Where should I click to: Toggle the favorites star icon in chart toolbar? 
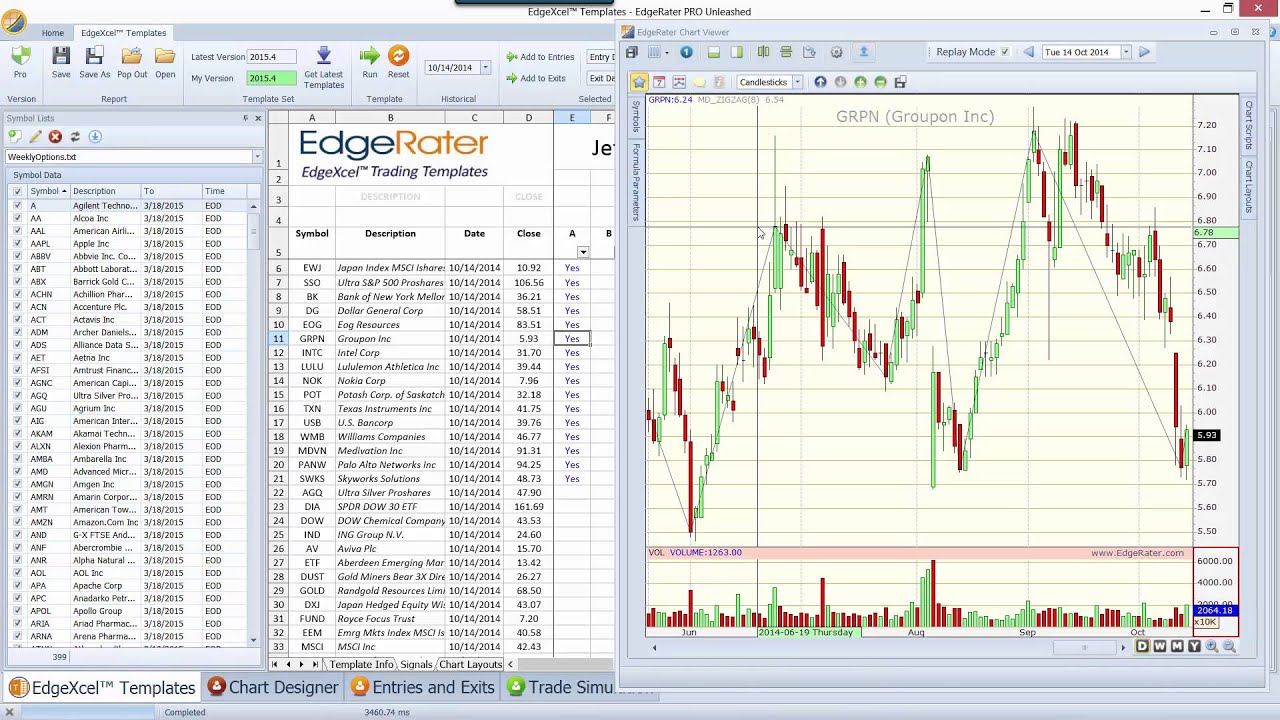[x=639, y=82]
